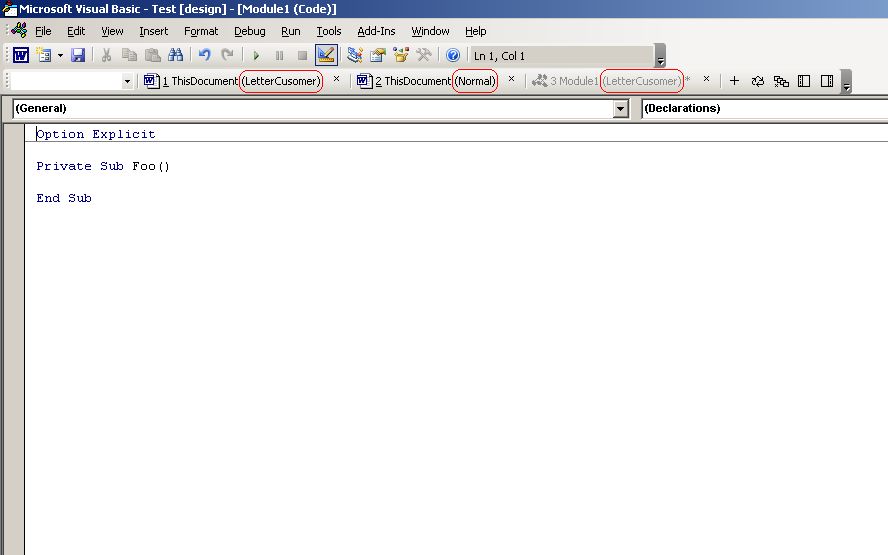Image resolution: width=888 pixels, height=555 pixels.
Task: Click Reset stop icon
Action: tap(302, 56)
